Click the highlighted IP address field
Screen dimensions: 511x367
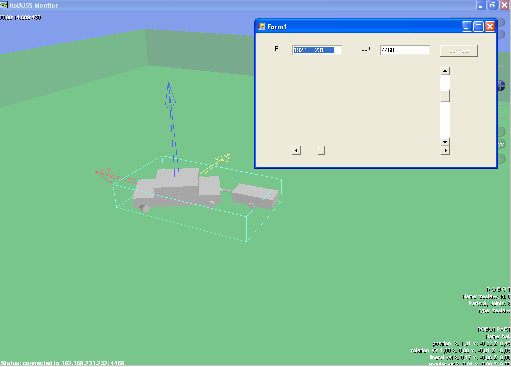pos(317,50)
